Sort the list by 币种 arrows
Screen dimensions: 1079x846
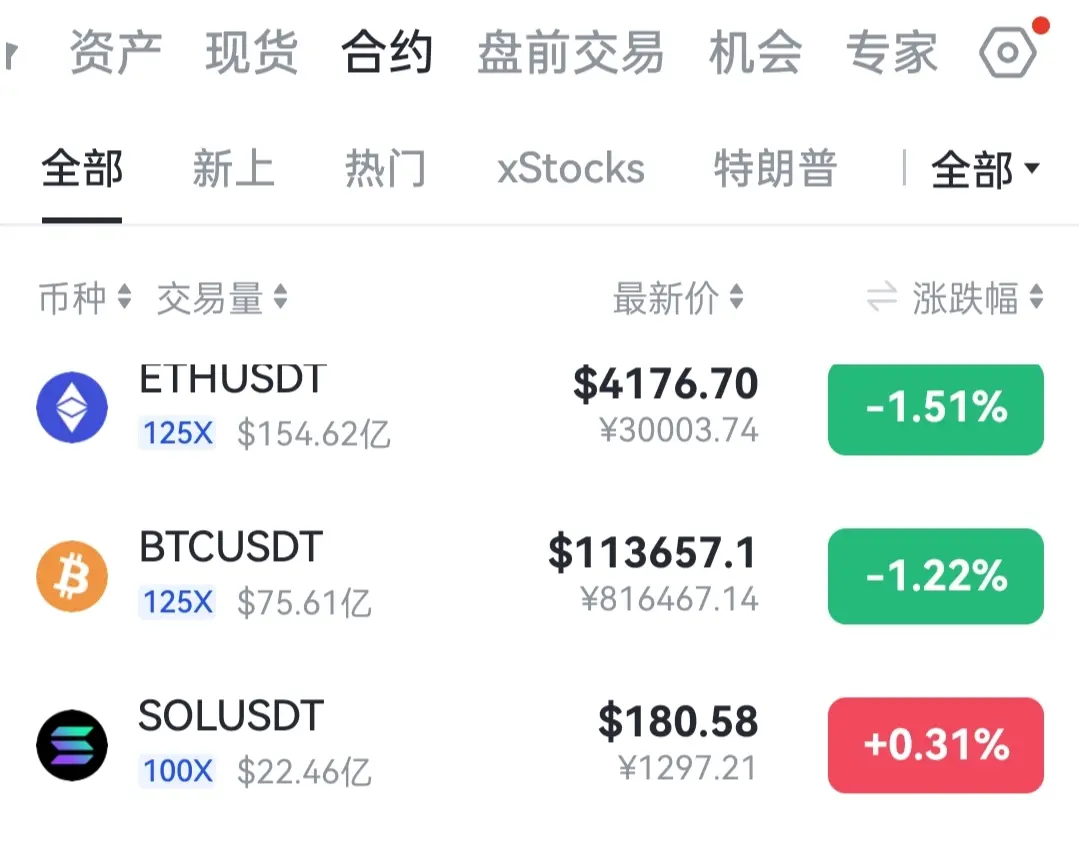click(x=125, y=297)
